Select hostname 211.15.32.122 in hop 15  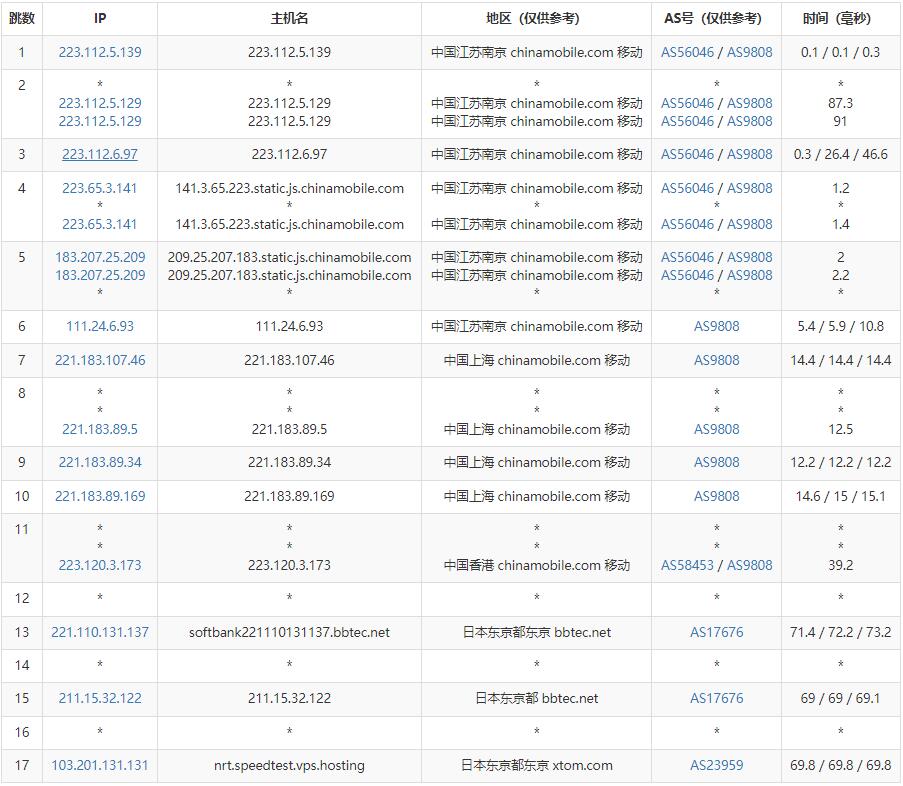point(289,698)
